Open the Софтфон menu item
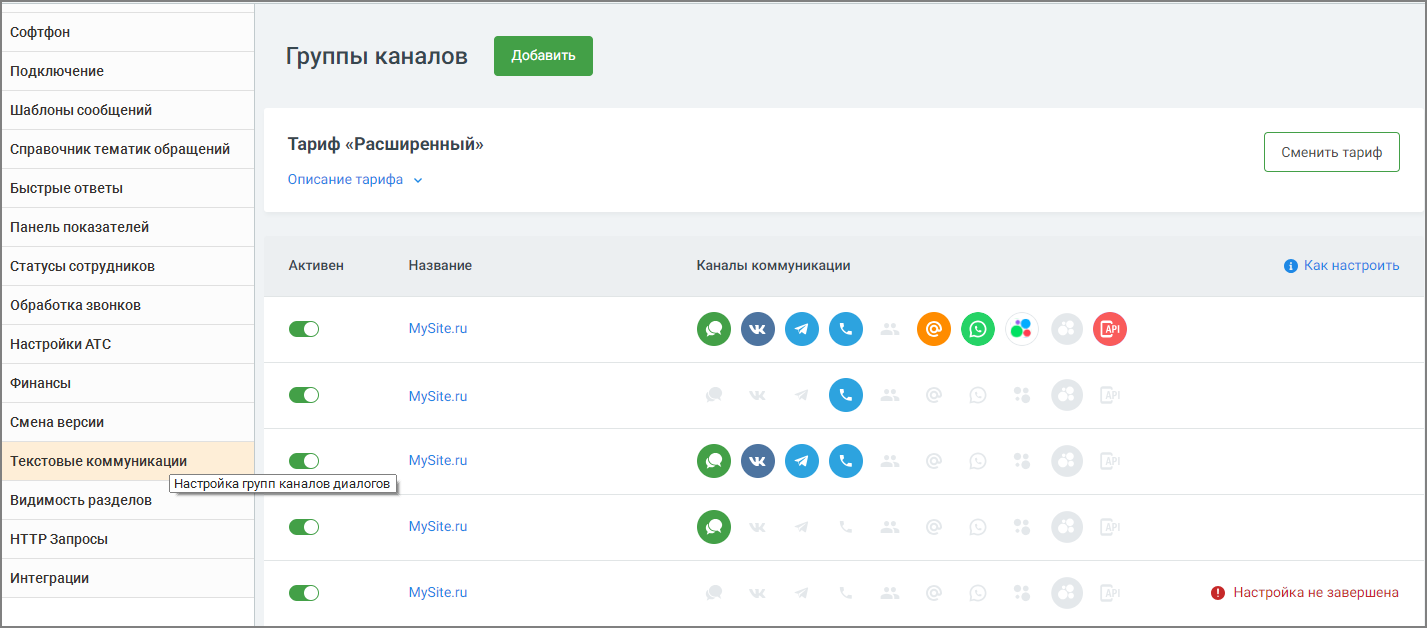The image size is (1427, 628). pyautogui.click(x=127, y=32)
